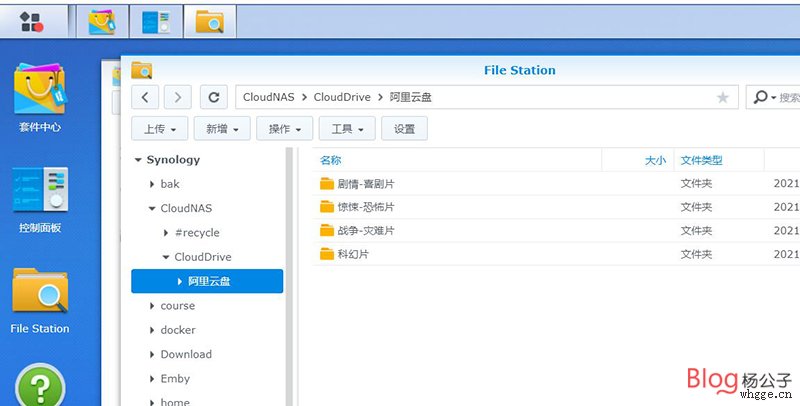Switch to File Station taskbar icon
Viewport: 800px width, 406px height.
click(210, 22)
